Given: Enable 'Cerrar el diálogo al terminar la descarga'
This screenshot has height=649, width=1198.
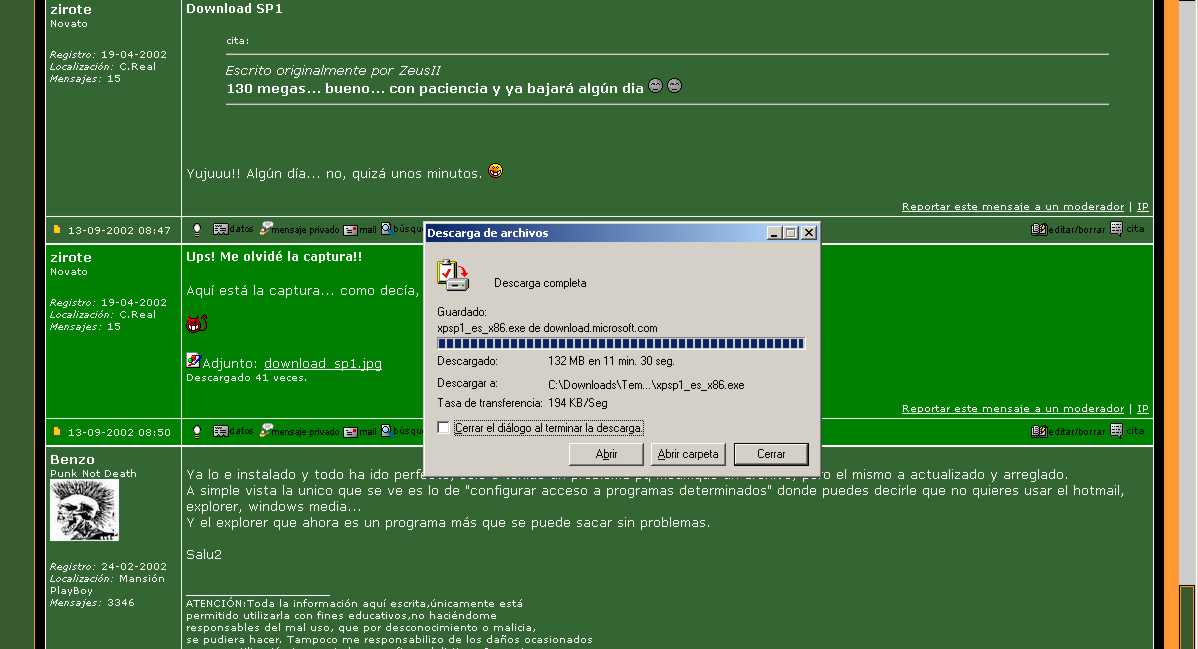Looking at the screenshot, I should point(443,427).
